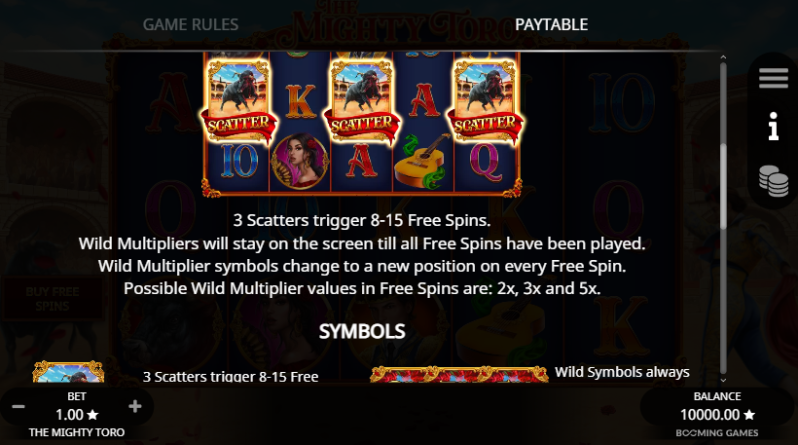Click the left Scatter bull symbol
This screenshot has height=445, width=798.
coord(238,103)
